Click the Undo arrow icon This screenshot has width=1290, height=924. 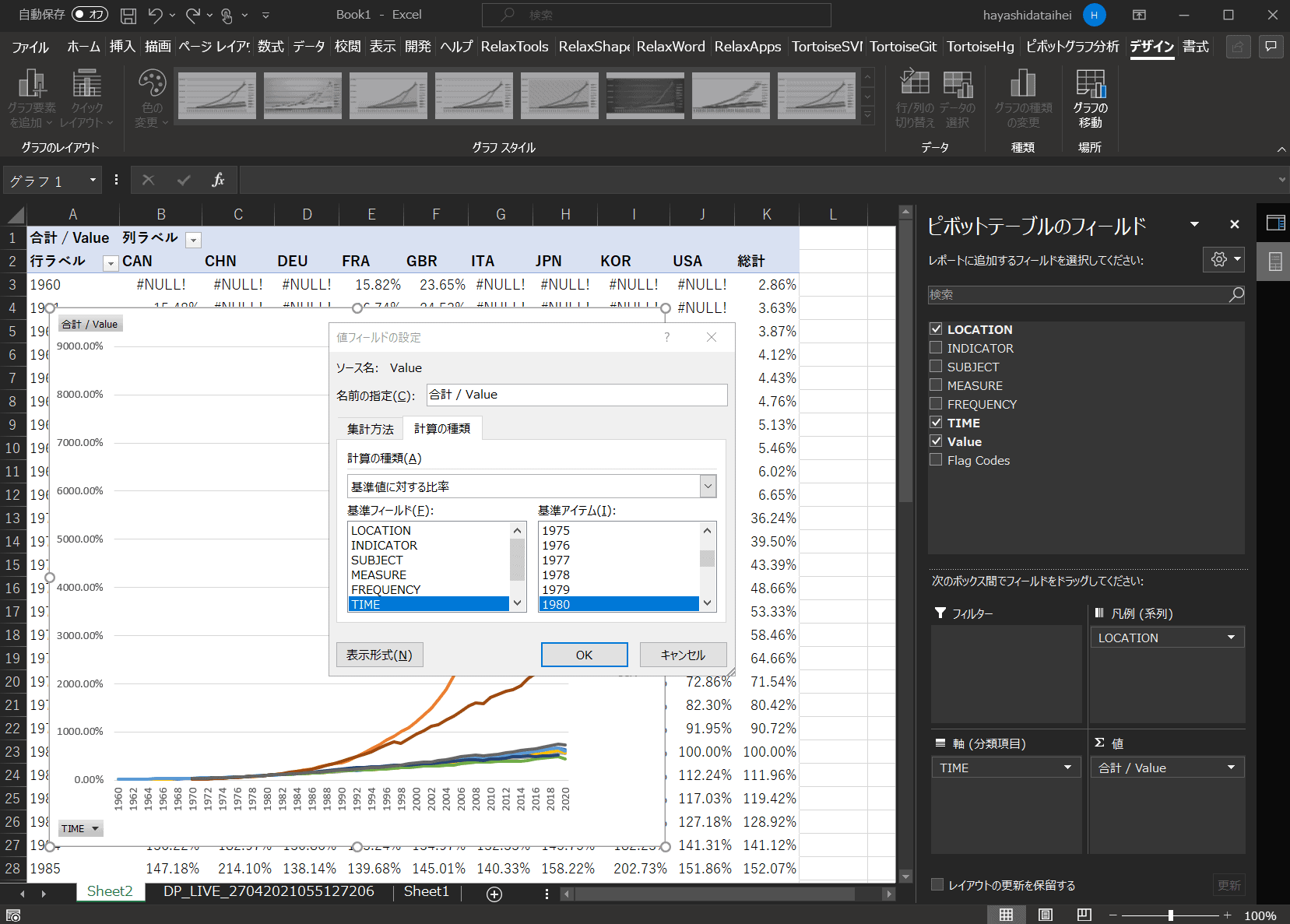point(155,15)
